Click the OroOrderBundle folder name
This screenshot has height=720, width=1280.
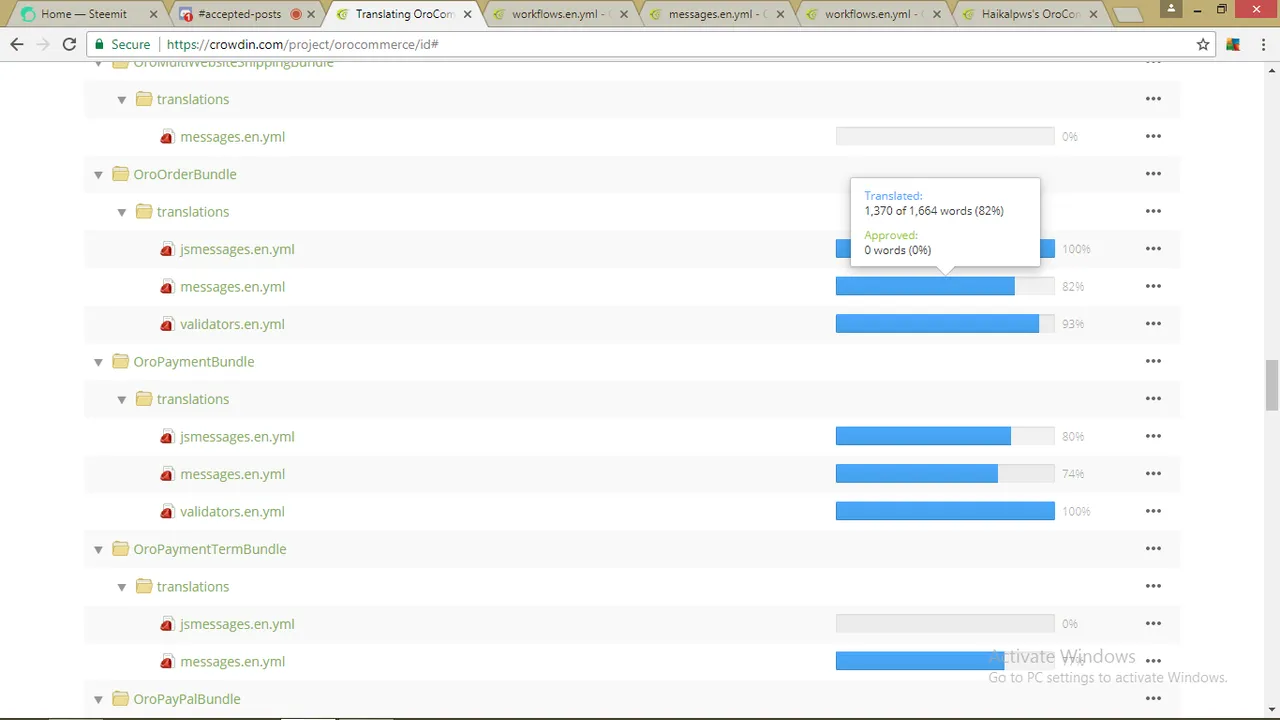click(x=185, y=174)
